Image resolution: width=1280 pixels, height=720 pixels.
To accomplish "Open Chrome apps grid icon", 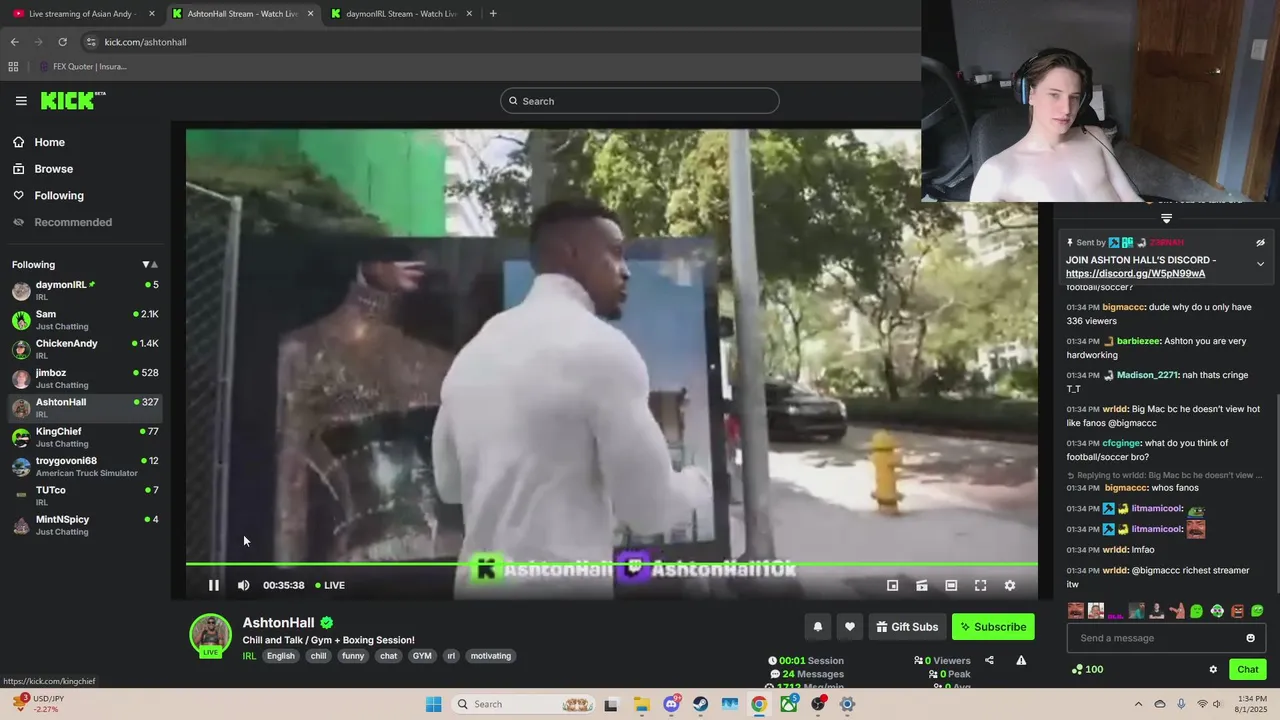I will tap(13, 67).
